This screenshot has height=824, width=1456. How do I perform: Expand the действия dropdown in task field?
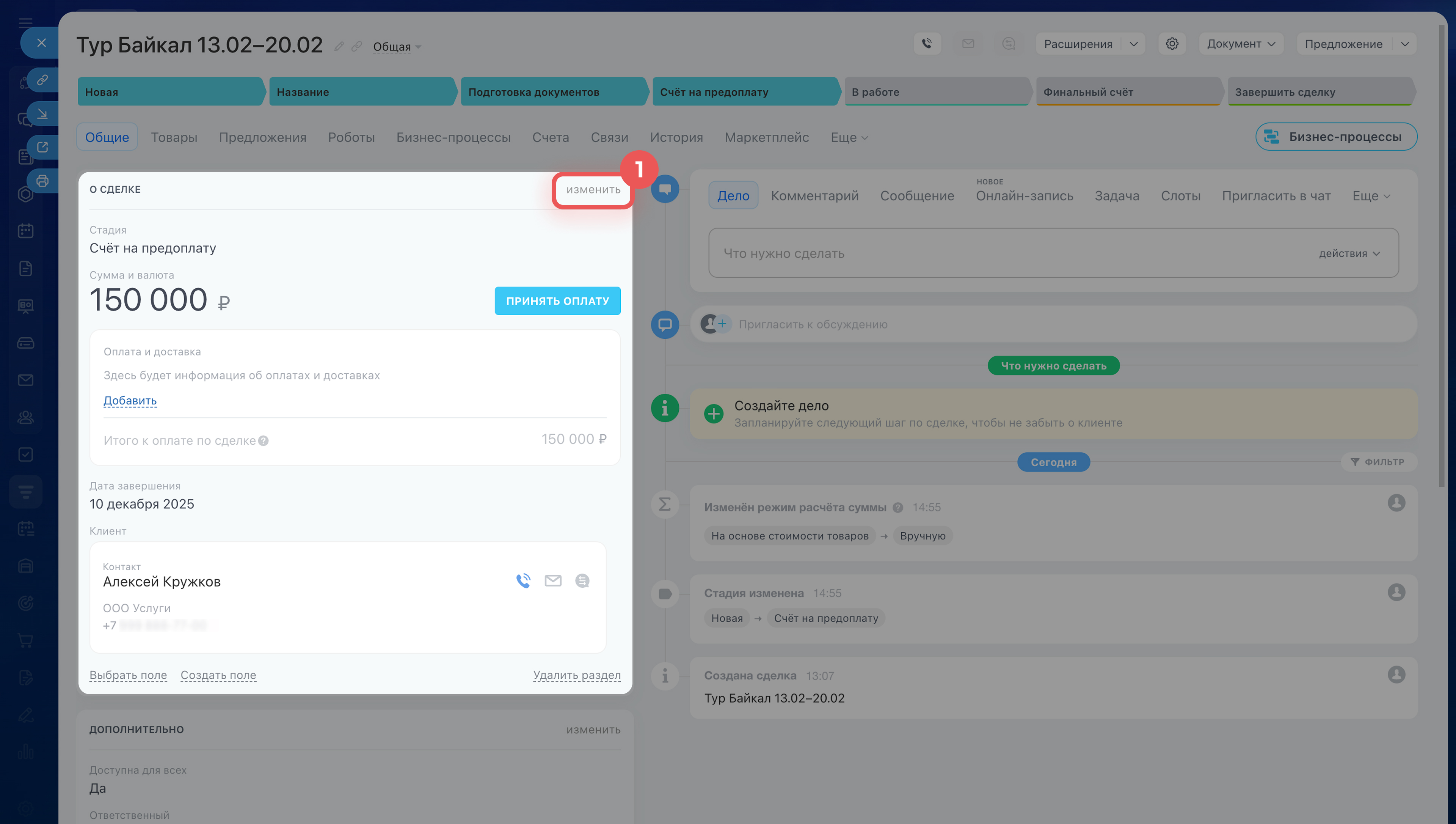coord(1349,253)
